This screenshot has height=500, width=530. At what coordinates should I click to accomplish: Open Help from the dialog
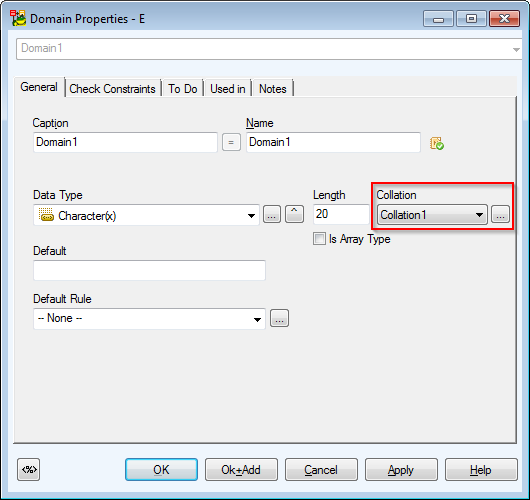pos(481,470)
